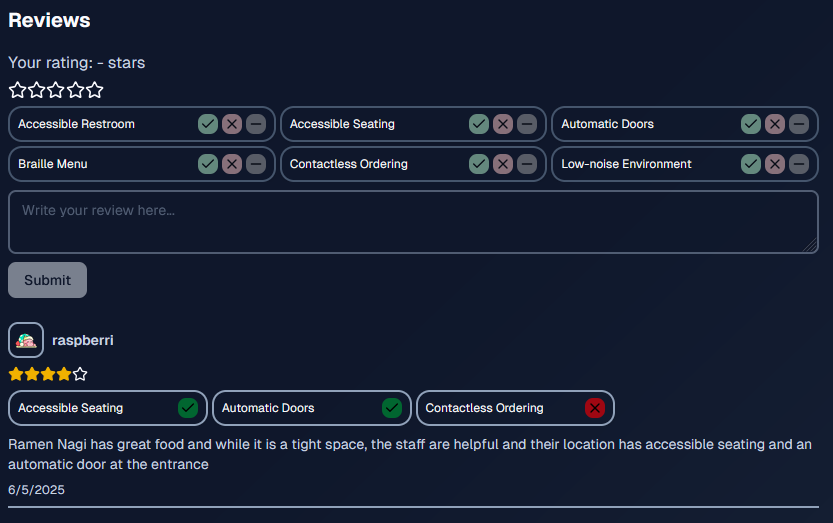Rate one star in your rating

[x=18, y=90]
